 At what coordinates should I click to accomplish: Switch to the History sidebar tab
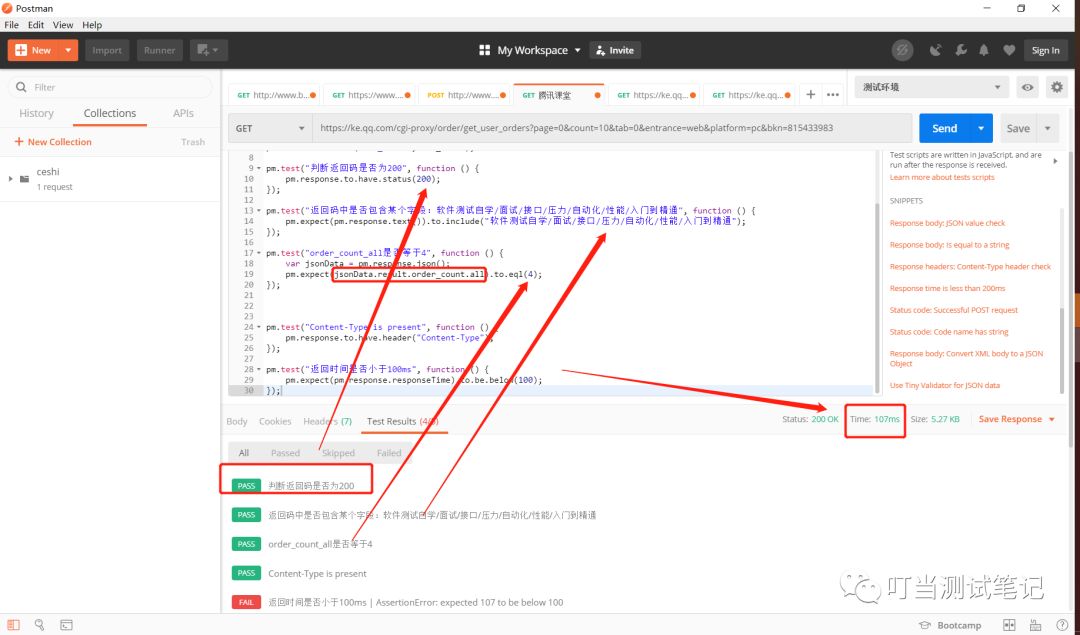click(x=36, y=113)
